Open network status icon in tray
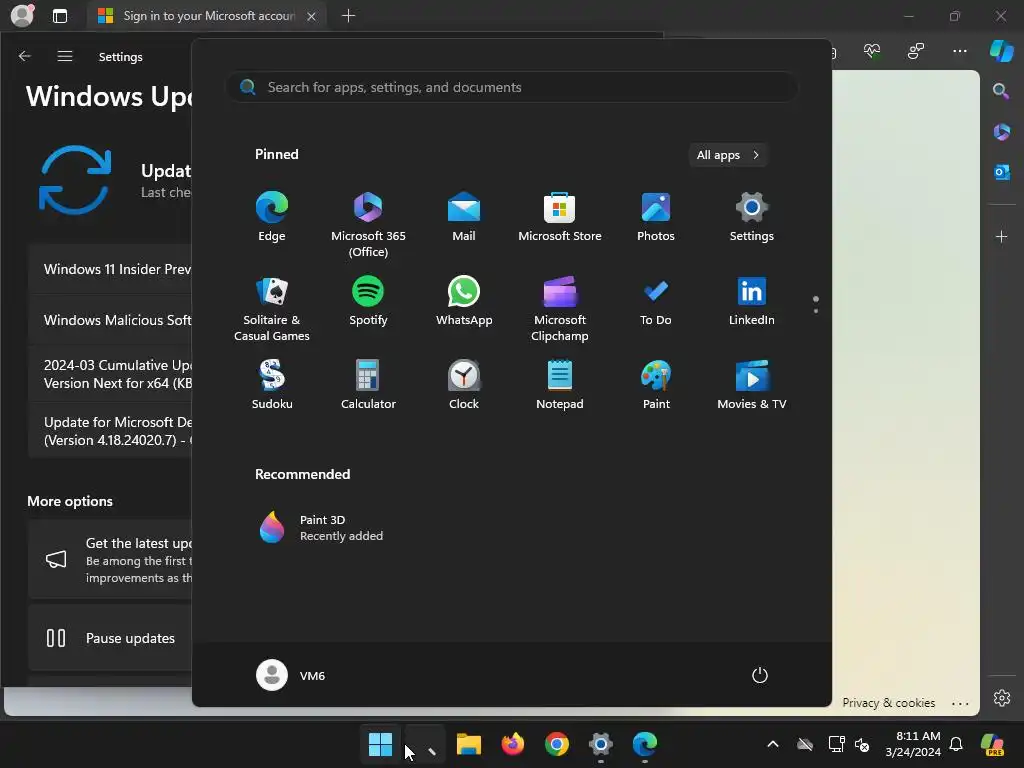 click(836, 744)
